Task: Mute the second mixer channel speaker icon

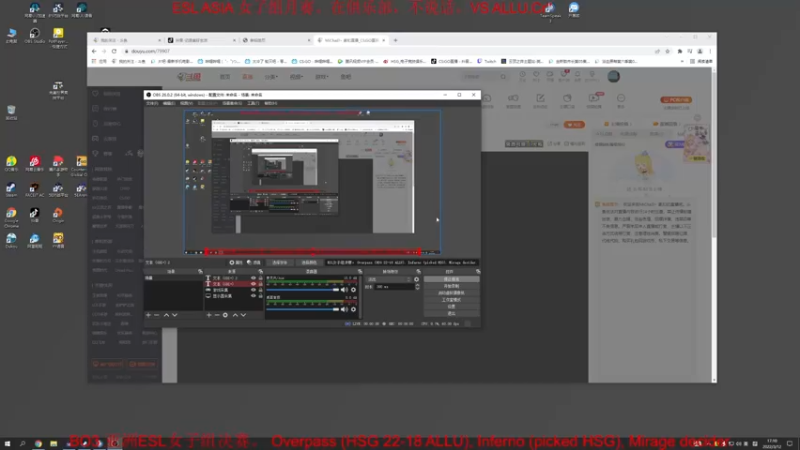Action: [x=344, y=309]
